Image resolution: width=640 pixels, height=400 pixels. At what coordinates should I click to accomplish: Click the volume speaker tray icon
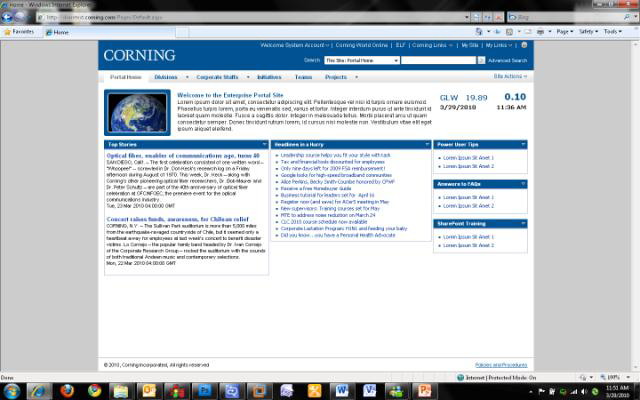tap(584, 392)
